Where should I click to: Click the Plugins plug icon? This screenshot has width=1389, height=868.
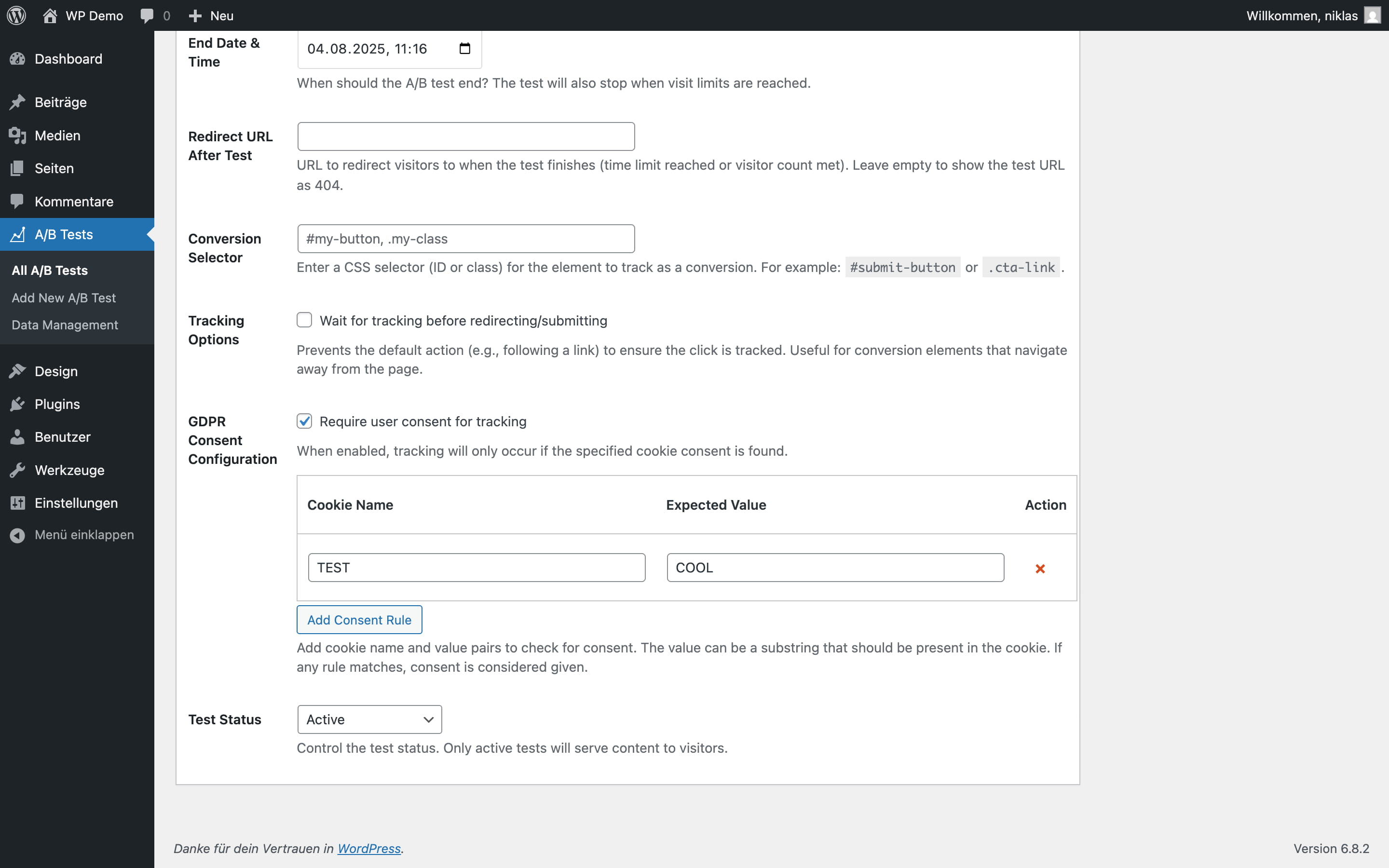point(17,404)
